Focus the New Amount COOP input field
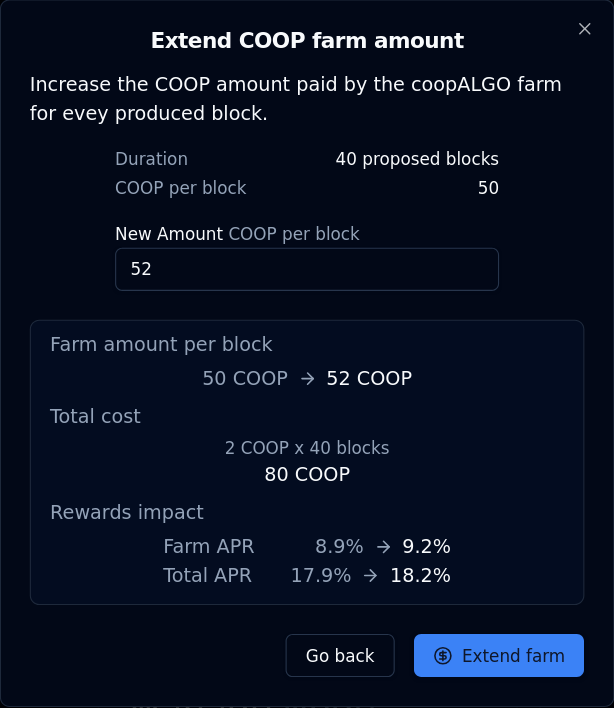The width and height of the screenshot is (614, 708). pos(306,269)
